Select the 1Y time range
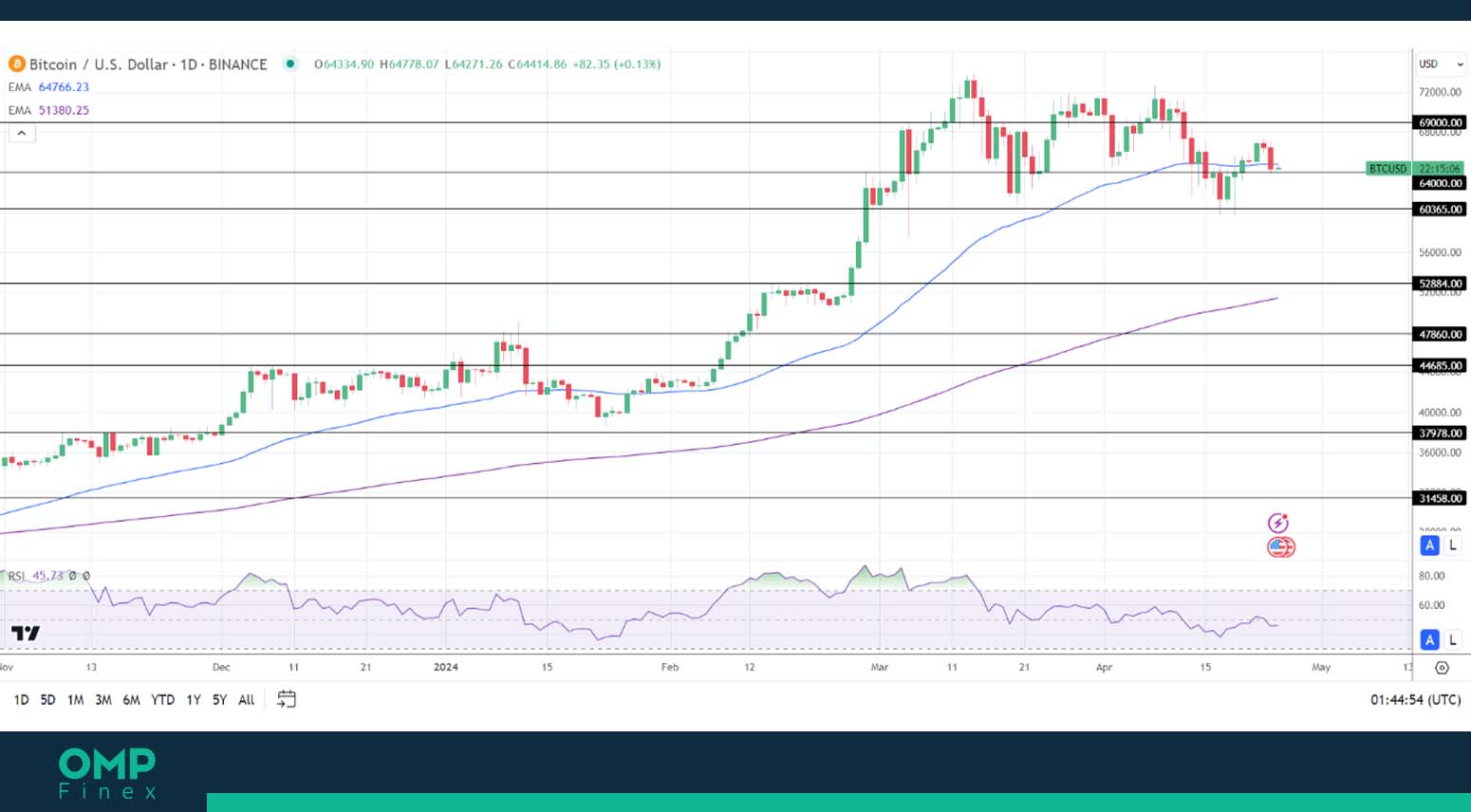 coord(194,700)
